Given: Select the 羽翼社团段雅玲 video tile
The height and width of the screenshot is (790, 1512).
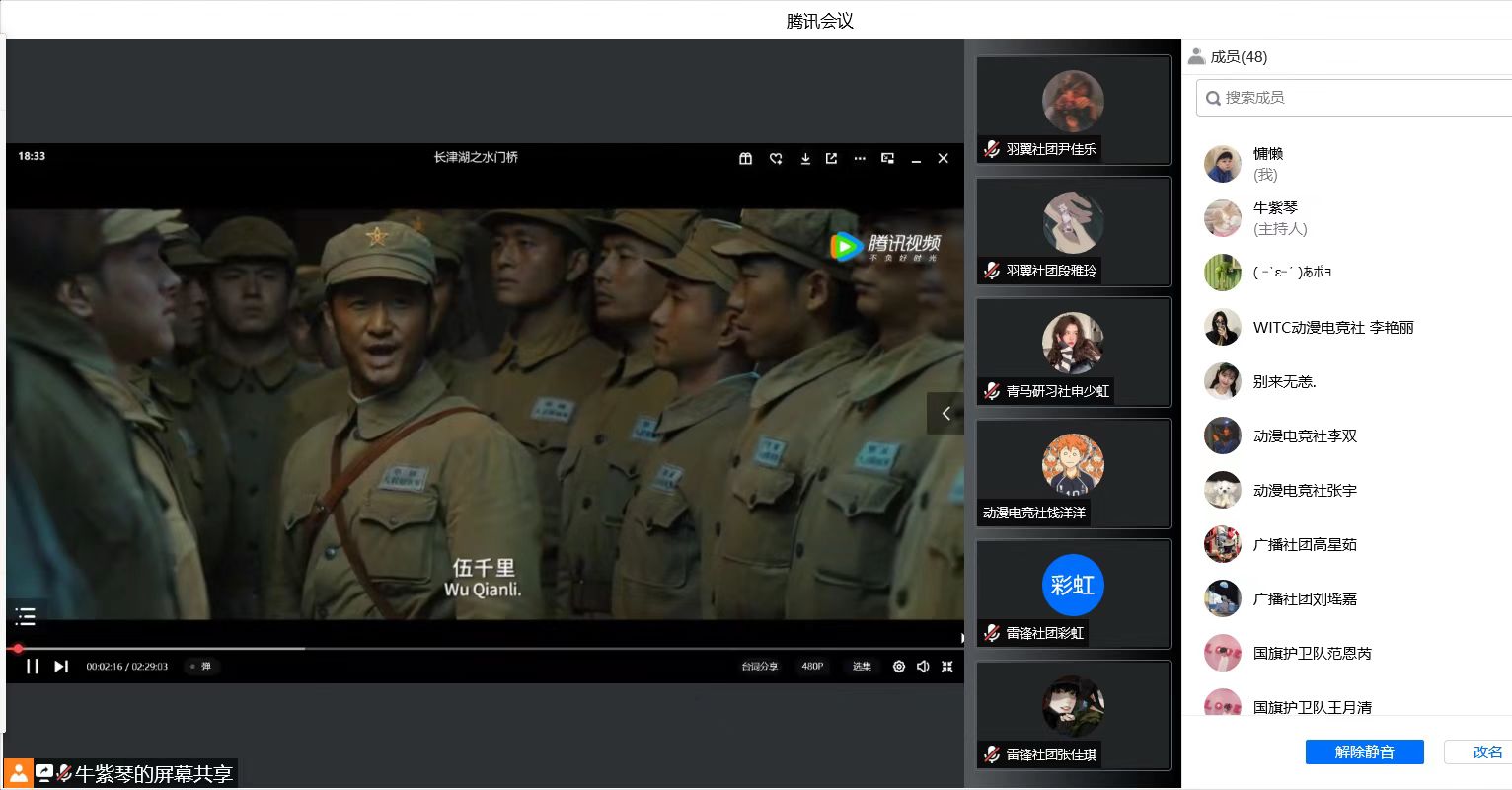Looking at the screenshot, I should click(1073, 231).
